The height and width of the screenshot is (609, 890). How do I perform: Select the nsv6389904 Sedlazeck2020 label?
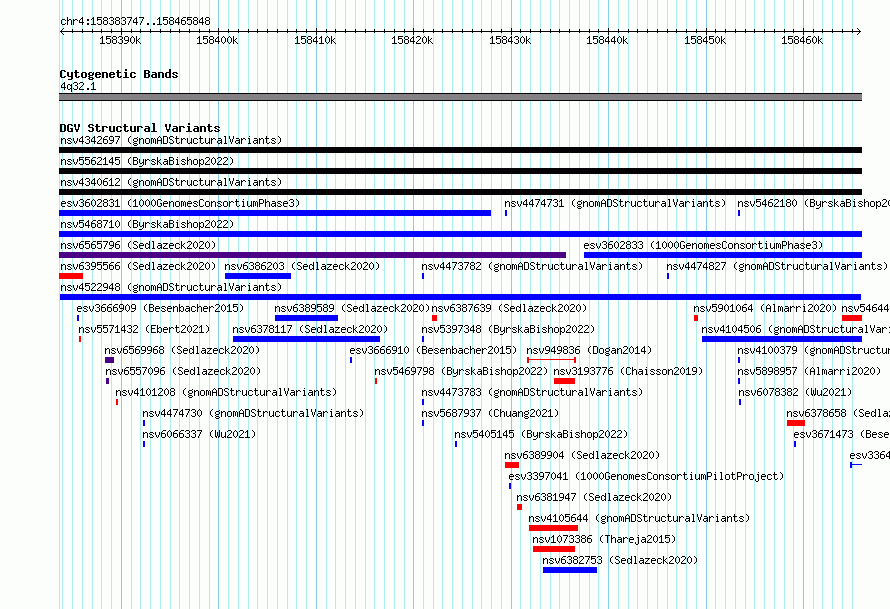(x=582, y=455)
